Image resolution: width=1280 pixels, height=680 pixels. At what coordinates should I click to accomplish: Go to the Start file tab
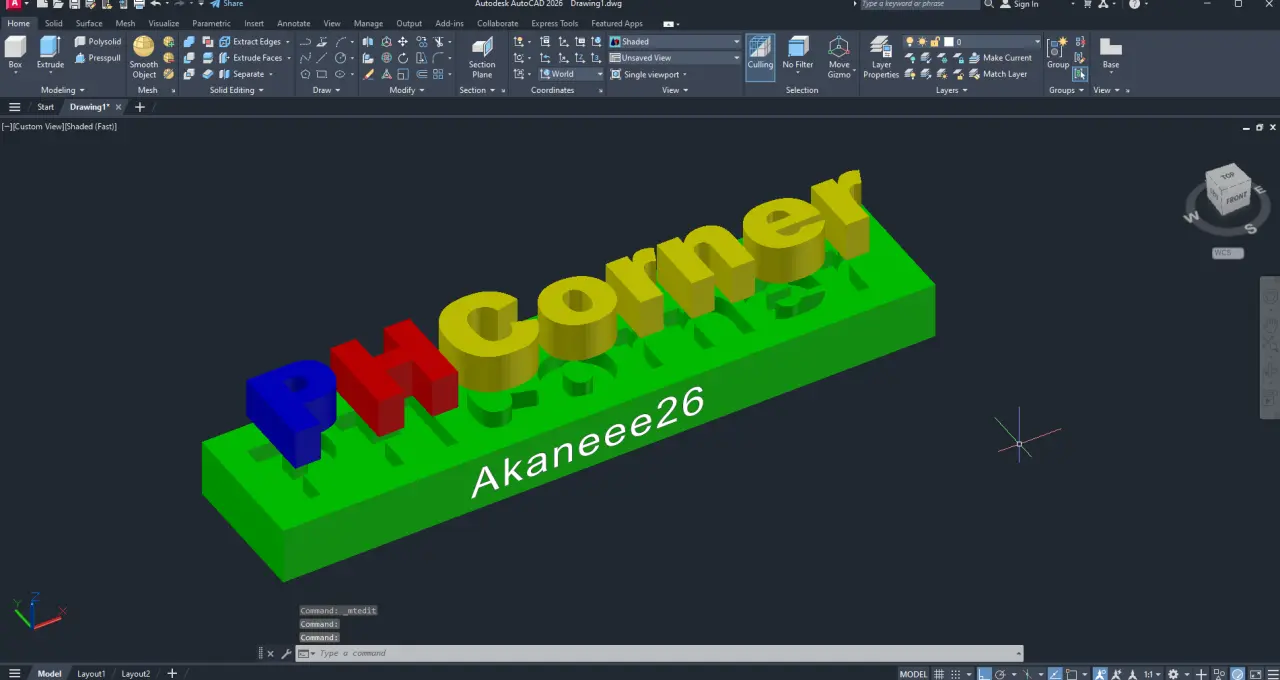(46, 107)
